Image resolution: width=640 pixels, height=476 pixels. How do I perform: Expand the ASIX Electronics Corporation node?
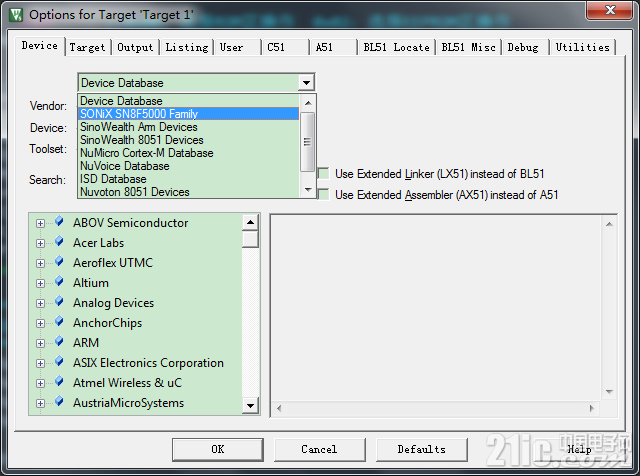coord(40,363)
